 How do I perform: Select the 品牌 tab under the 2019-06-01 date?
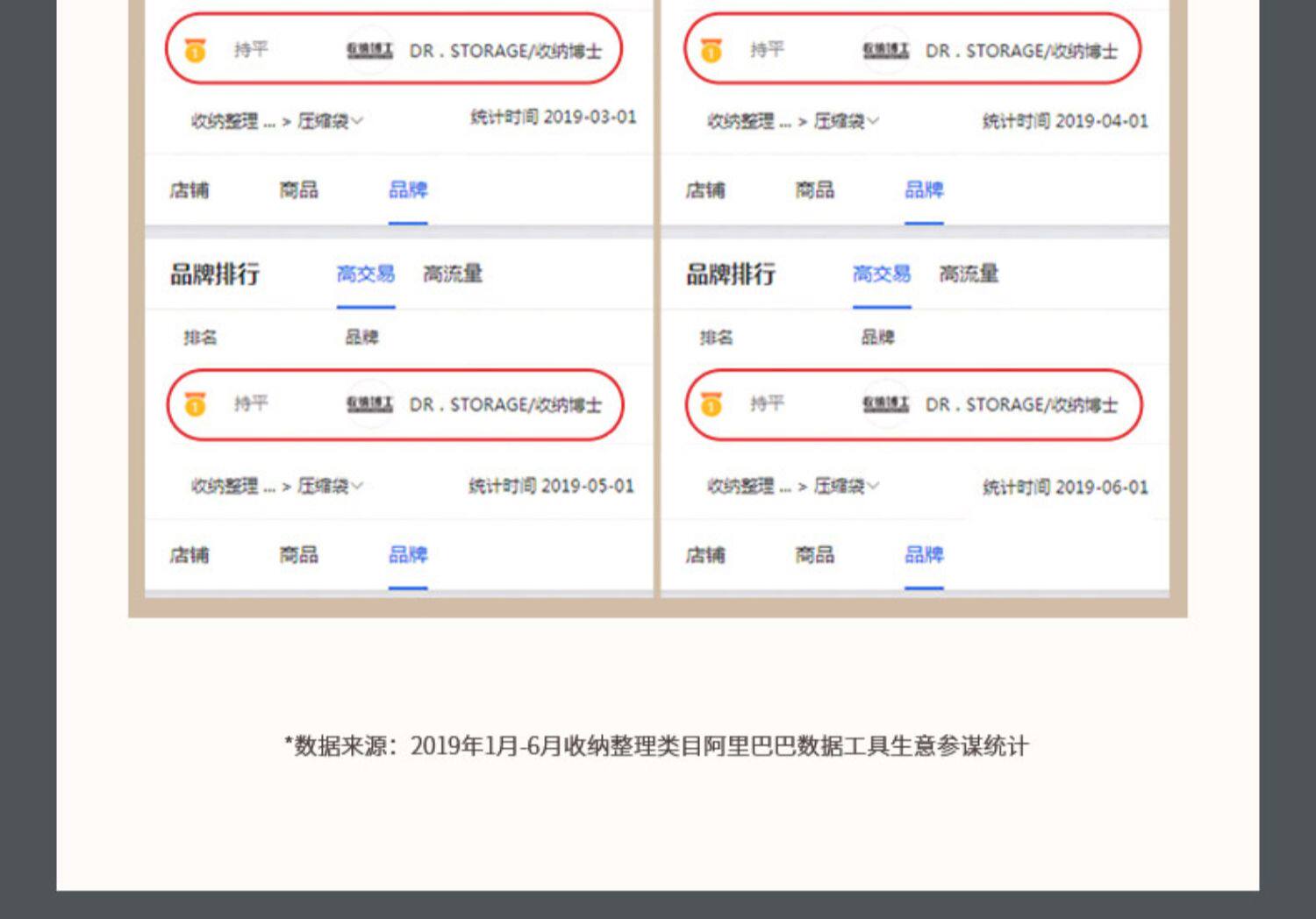(x=924, y=555)
